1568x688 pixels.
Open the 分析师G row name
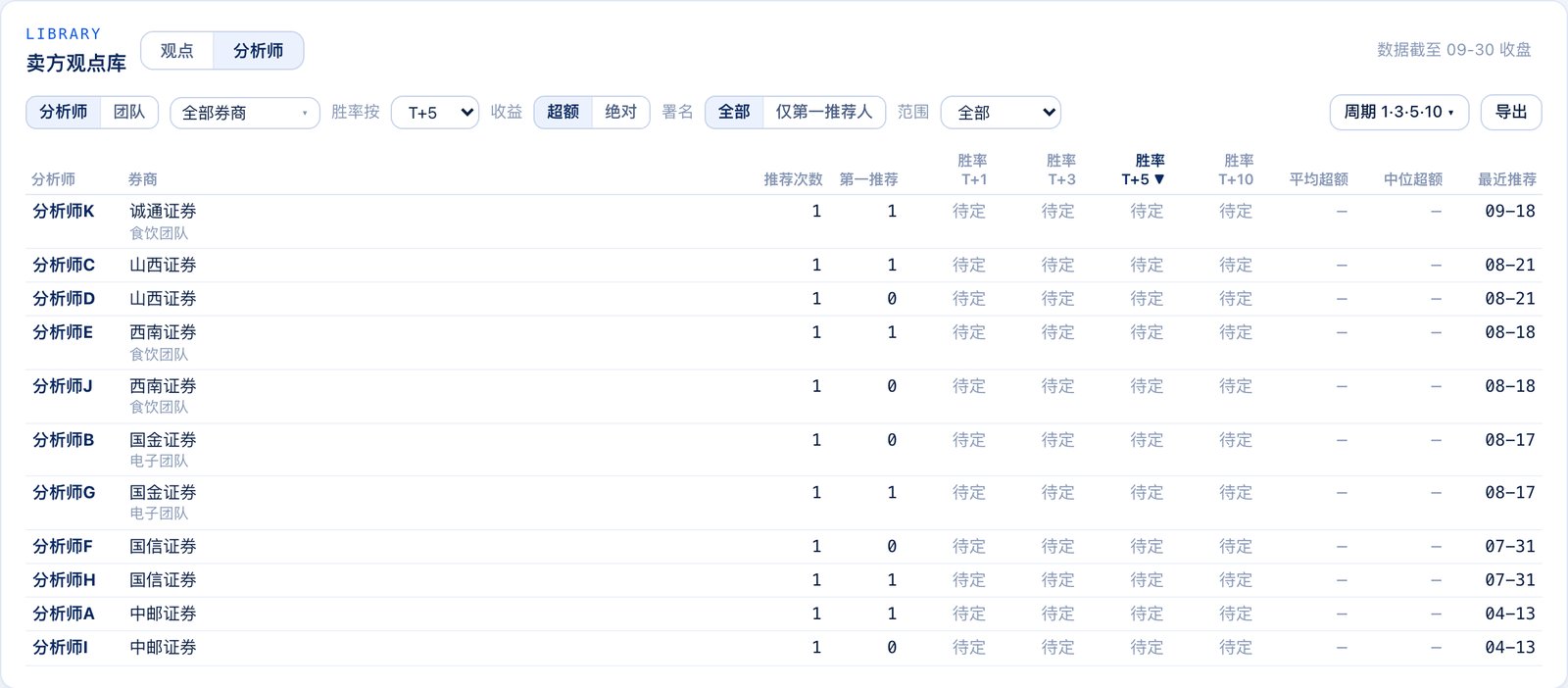64,493
